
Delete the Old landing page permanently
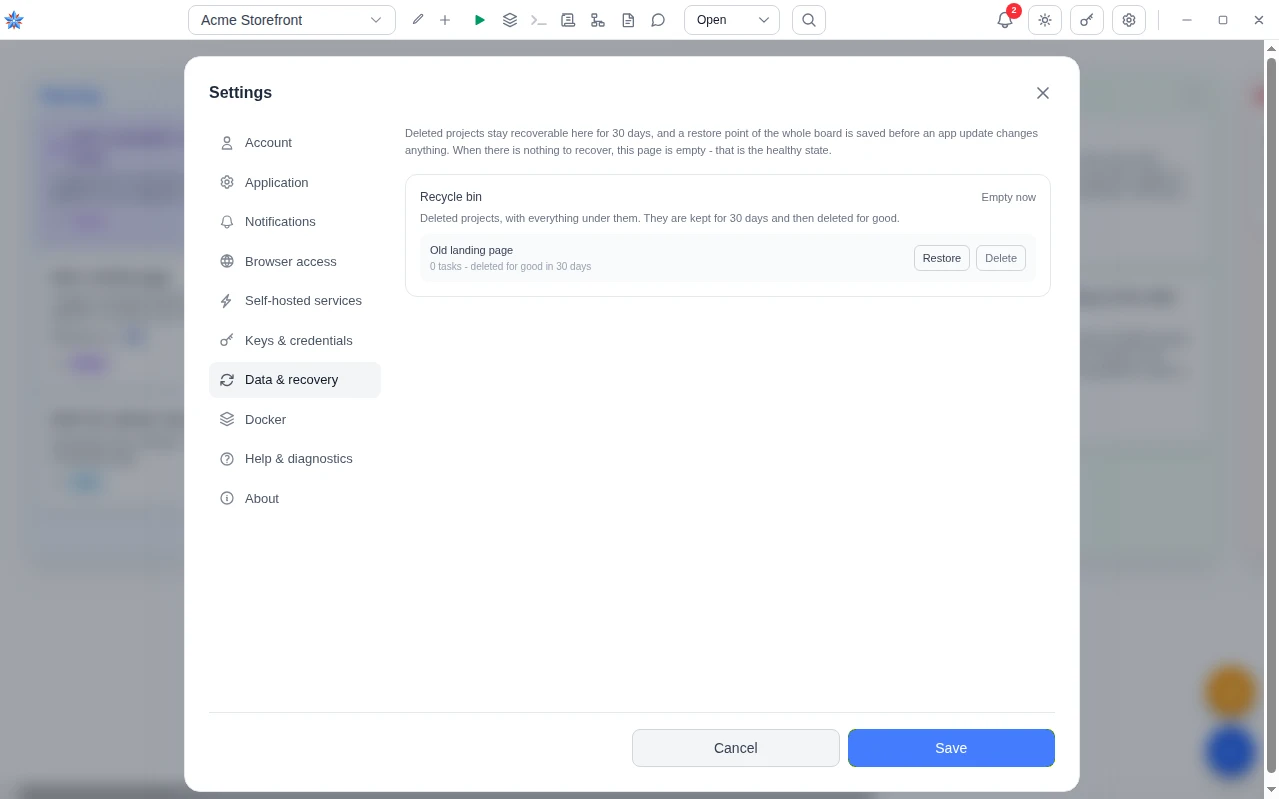click(x=1001, y=258)
